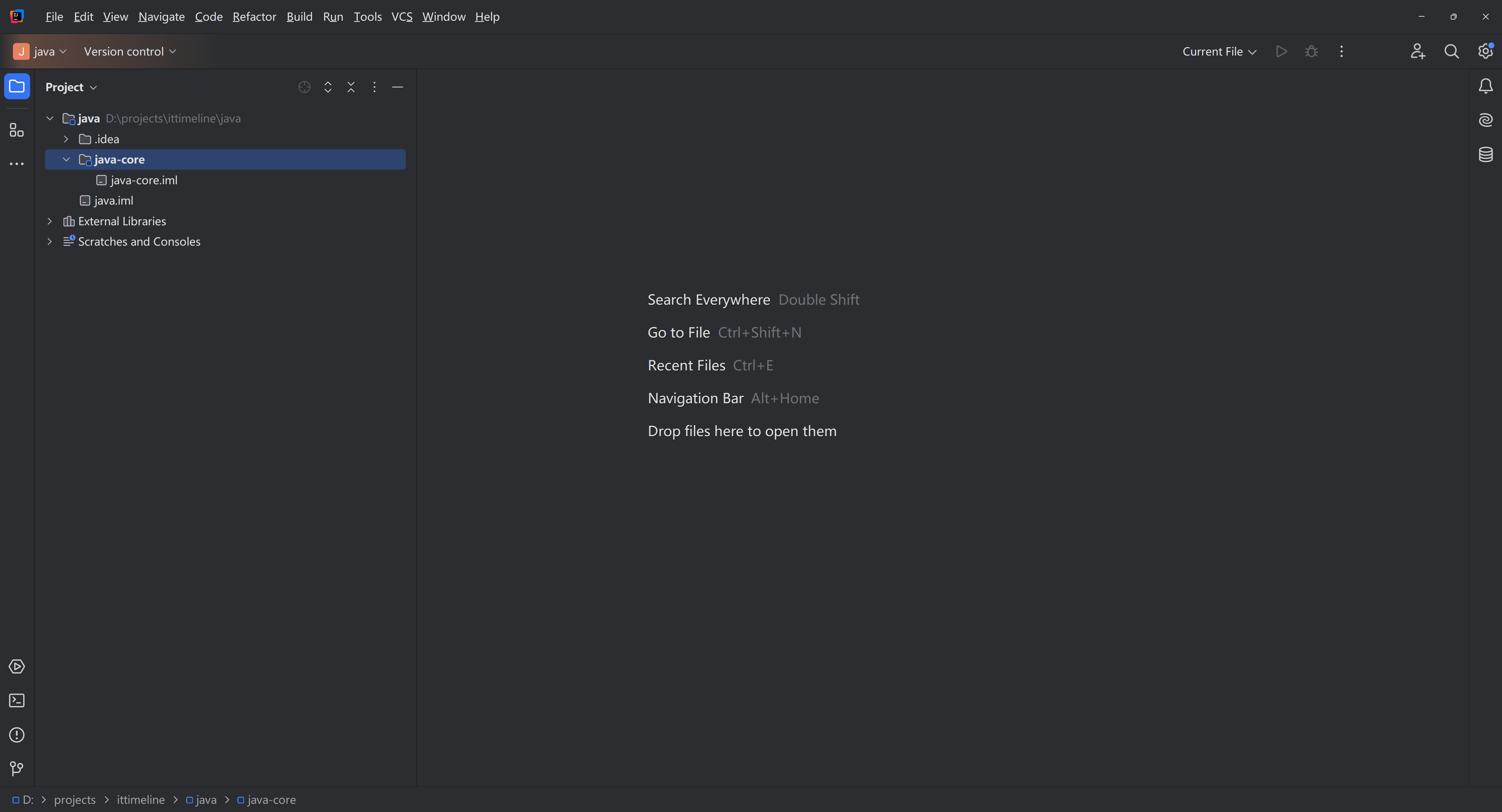The width and height of the screenshot is (1502, 812).
Task: Open the Refactor menu
Action: [x=254, y=17]
